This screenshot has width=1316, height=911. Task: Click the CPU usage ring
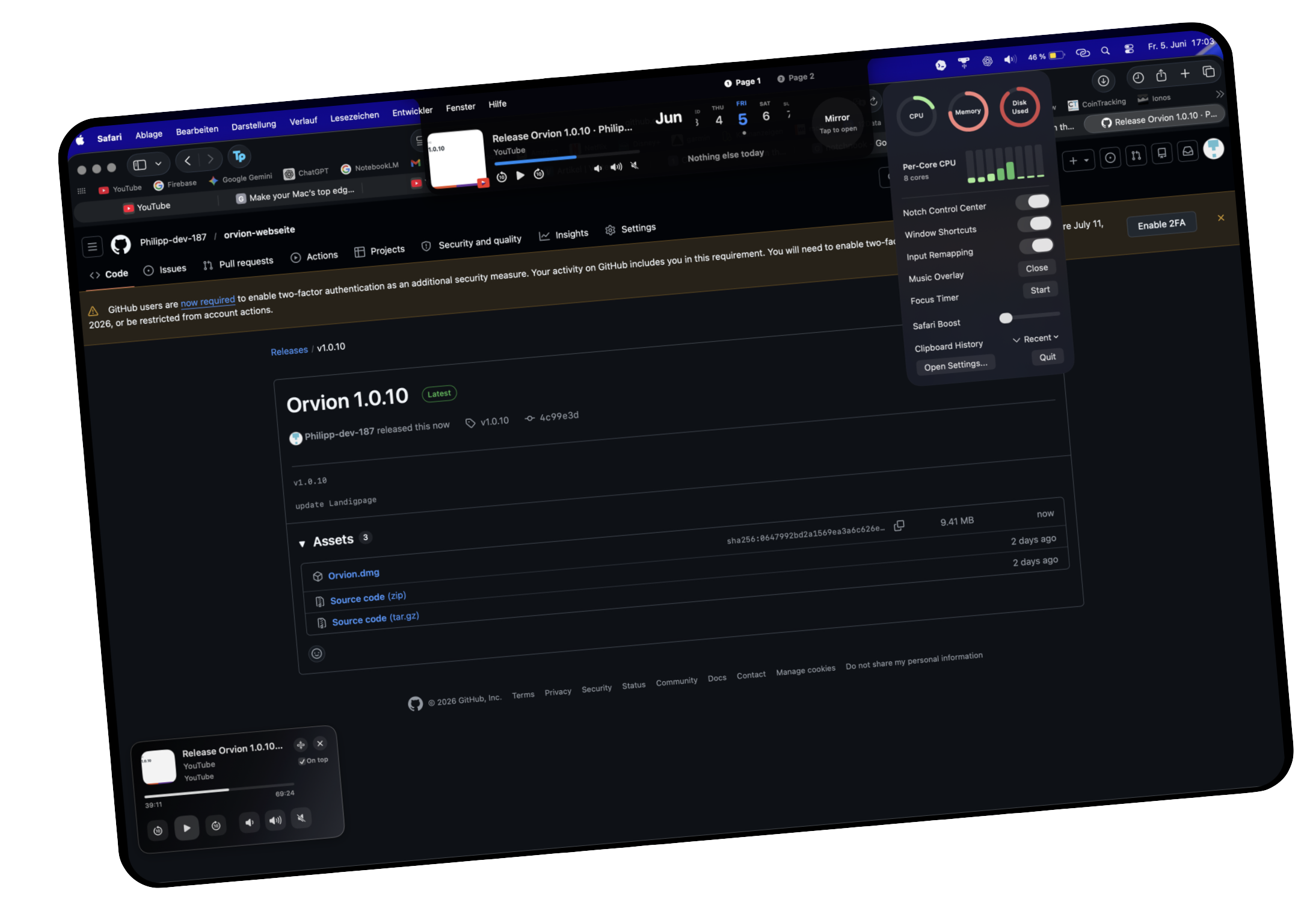tap(916, 116)
